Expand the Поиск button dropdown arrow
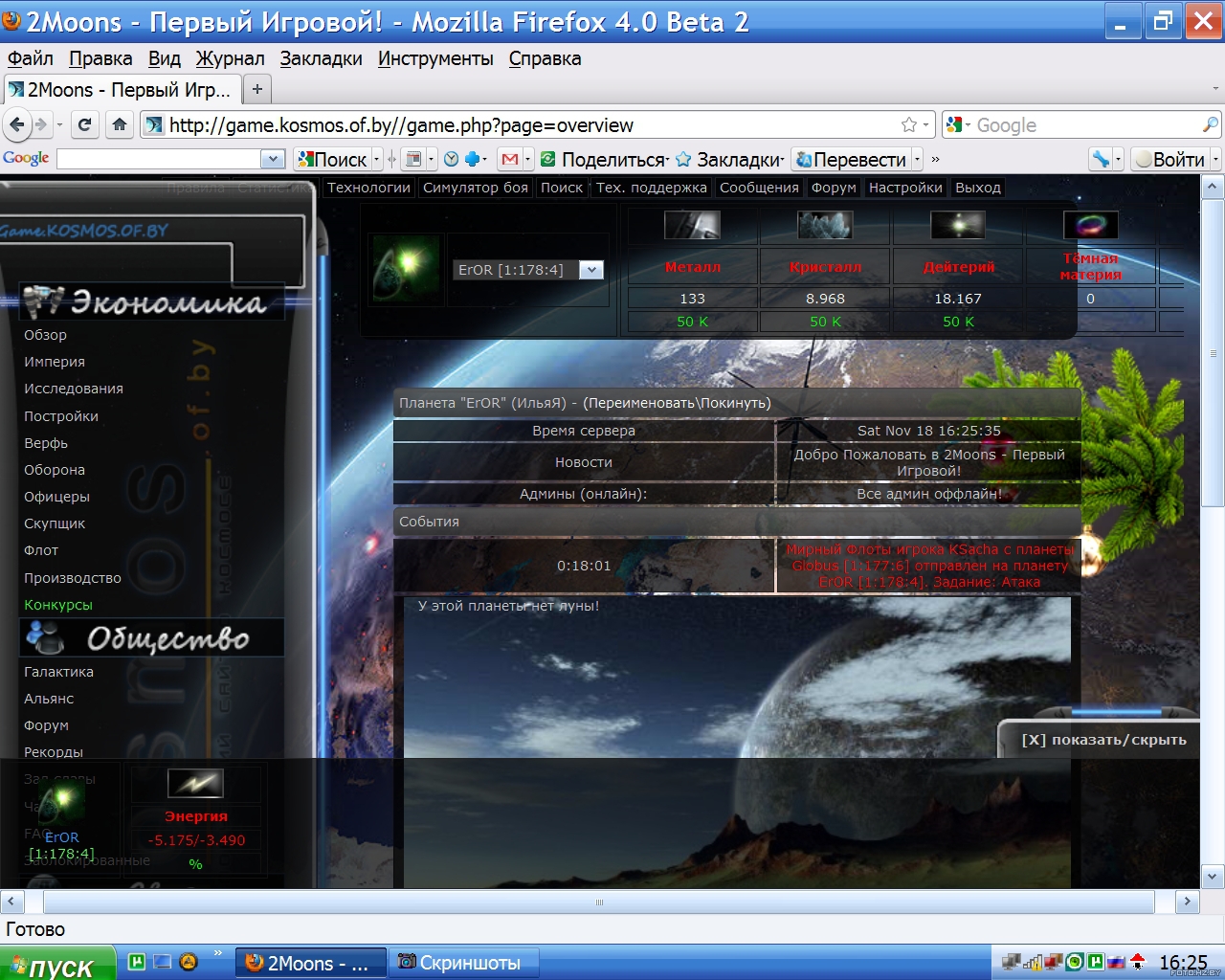Viewport: 1225px width, 980px height. click(377, 159)
